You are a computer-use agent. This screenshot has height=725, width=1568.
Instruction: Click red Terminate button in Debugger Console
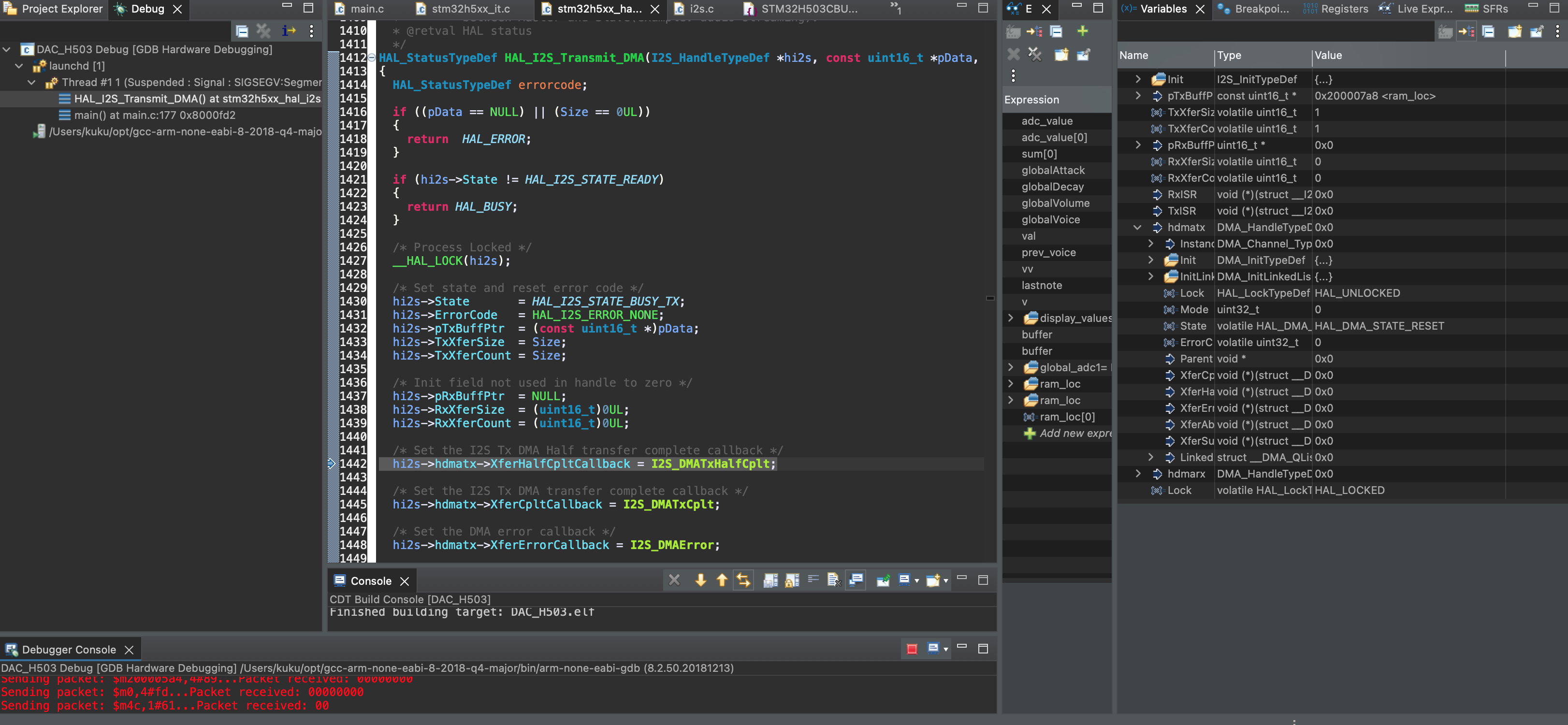coord(912,649)
